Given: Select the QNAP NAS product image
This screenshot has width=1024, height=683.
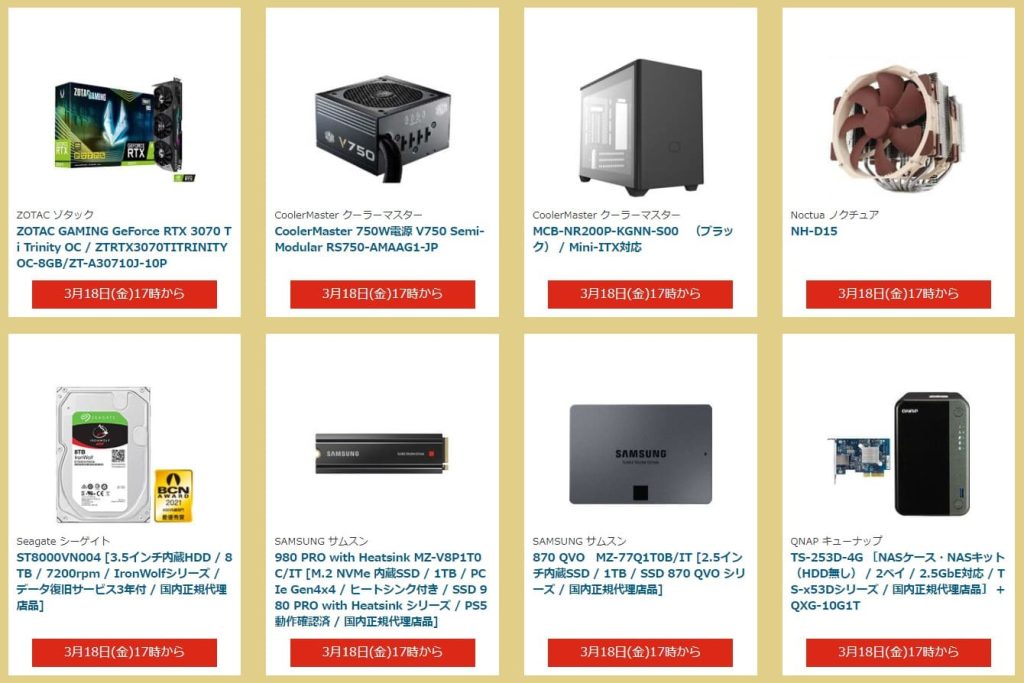Looking at the screenshot, I should [898, 454].
